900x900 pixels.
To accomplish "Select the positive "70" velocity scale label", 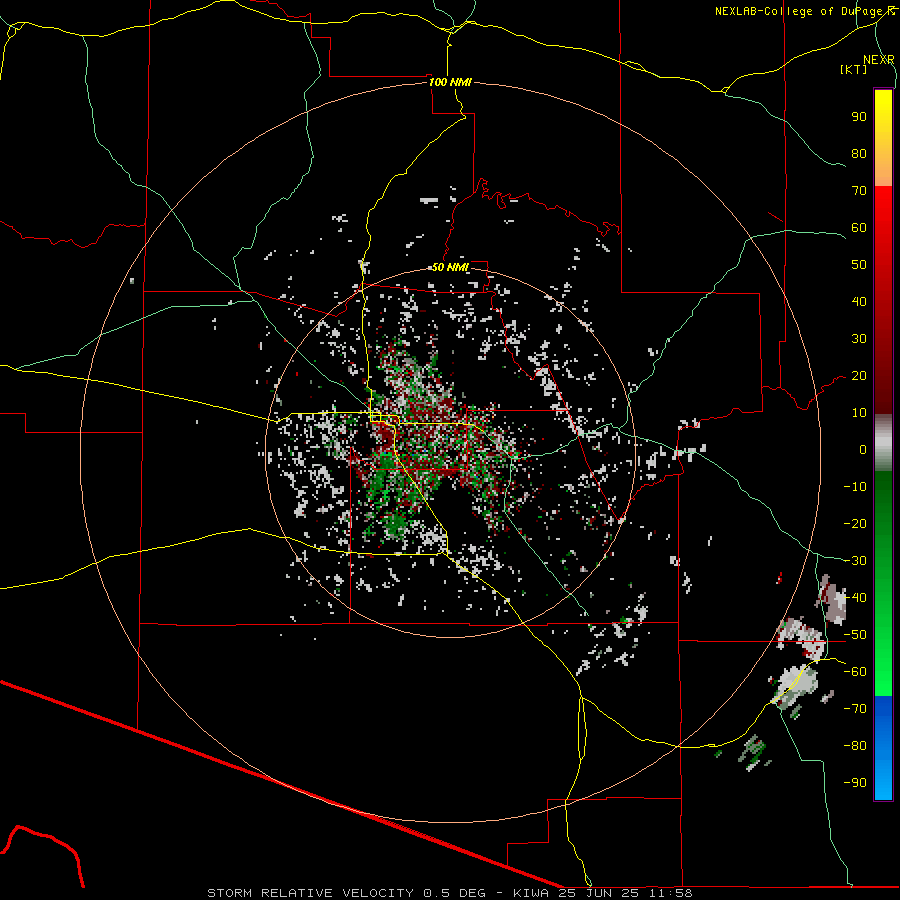I will pos(859,191).
